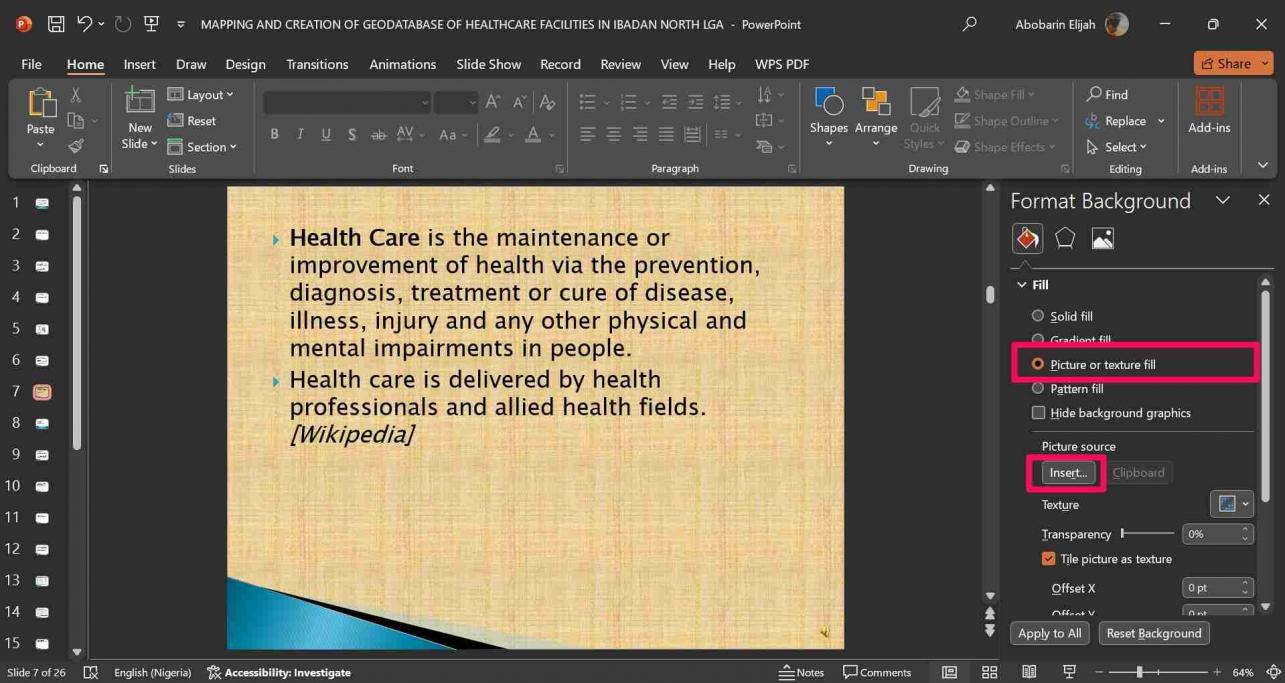
Task: Toggle Italic formatting
Action: [x=300, y=134]
